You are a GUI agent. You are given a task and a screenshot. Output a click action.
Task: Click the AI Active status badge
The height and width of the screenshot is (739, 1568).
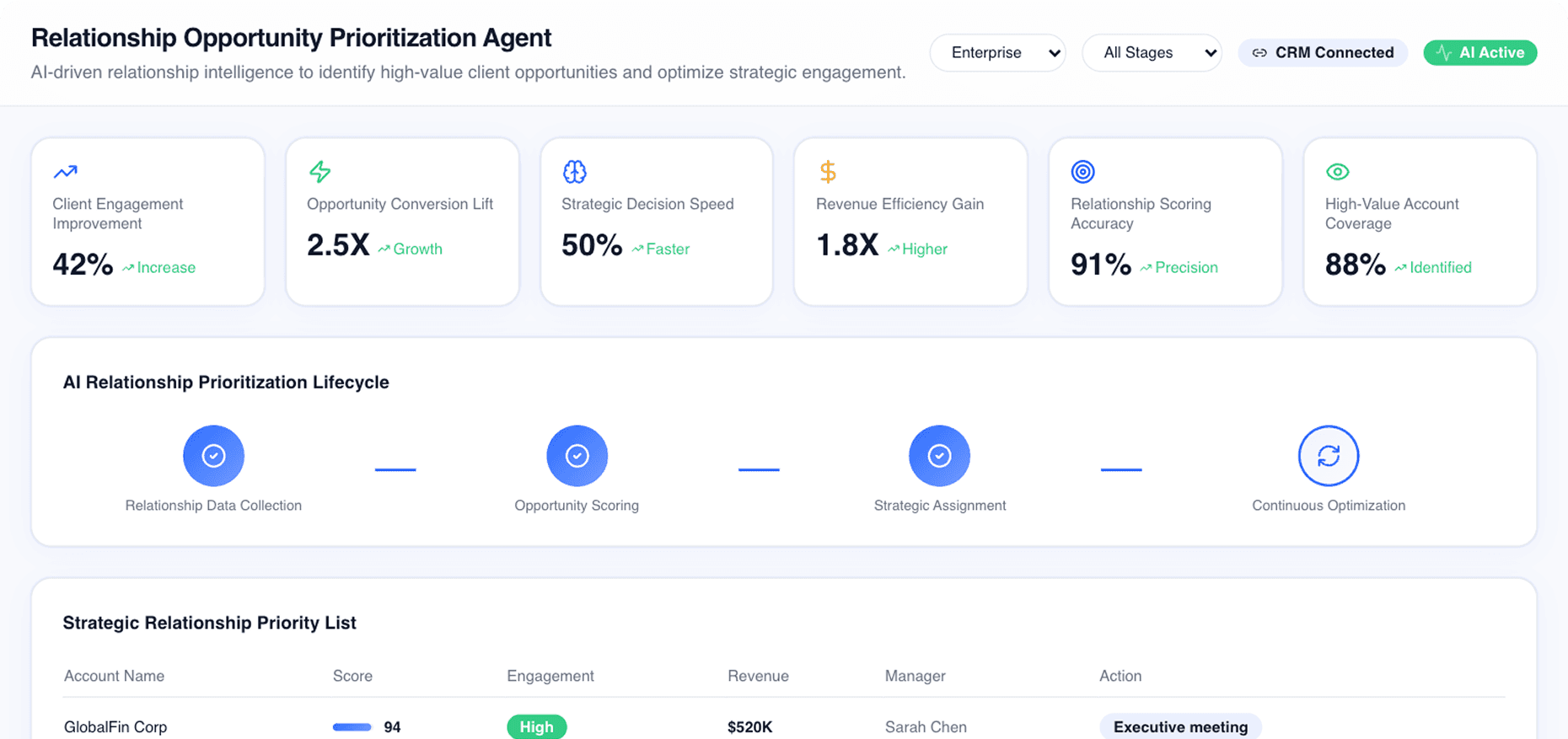click(x=1480, y=52)
